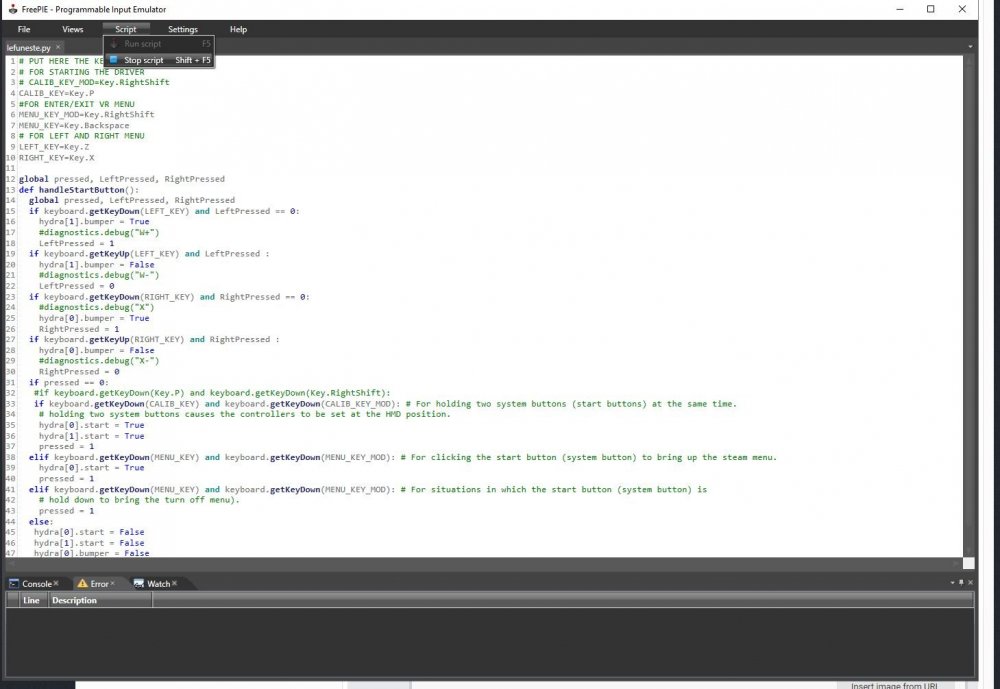Choose Stop script from the Script menu
Screen dimensions: 1000x689
[159, 60]
